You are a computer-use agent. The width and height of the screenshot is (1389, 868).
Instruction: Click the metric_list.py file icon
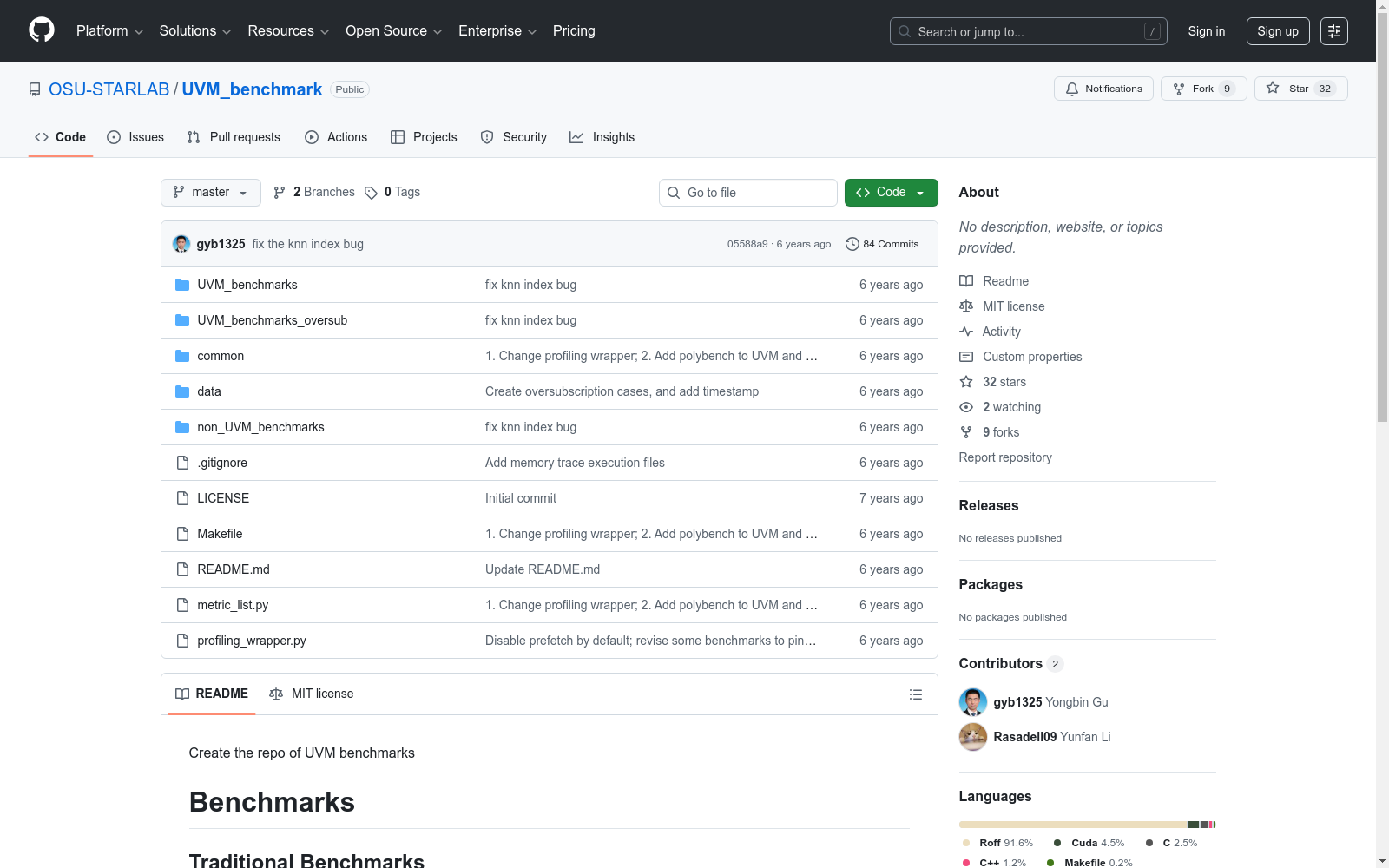coord(182,605)
